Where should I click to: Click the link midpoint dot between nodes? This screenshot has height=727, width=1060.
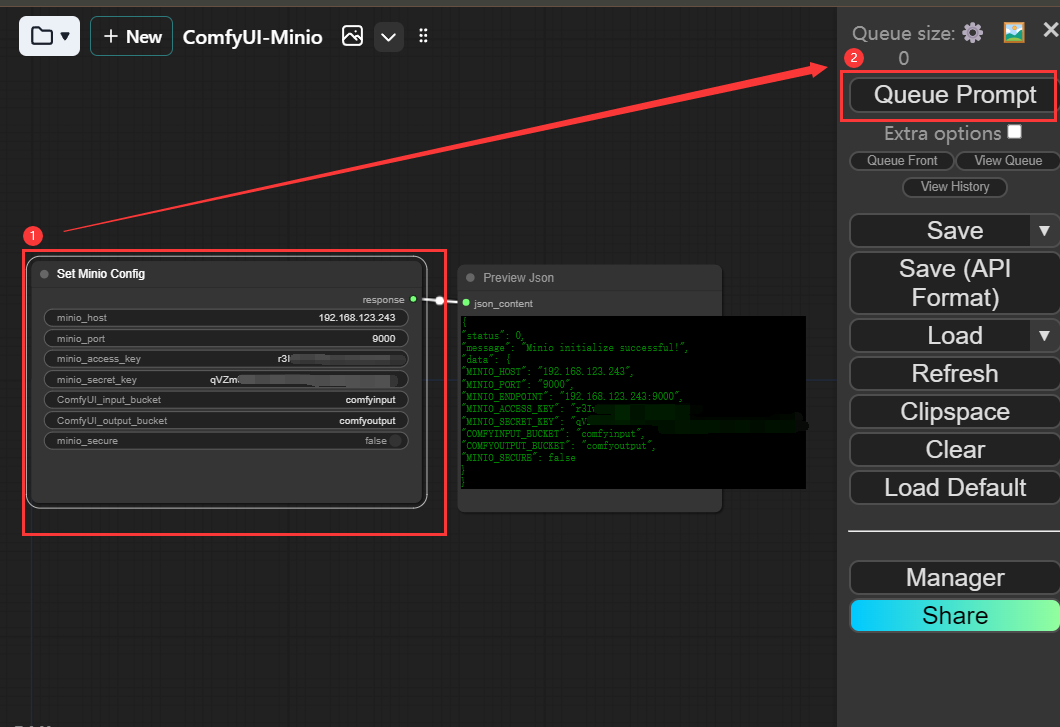pos(439,300)
